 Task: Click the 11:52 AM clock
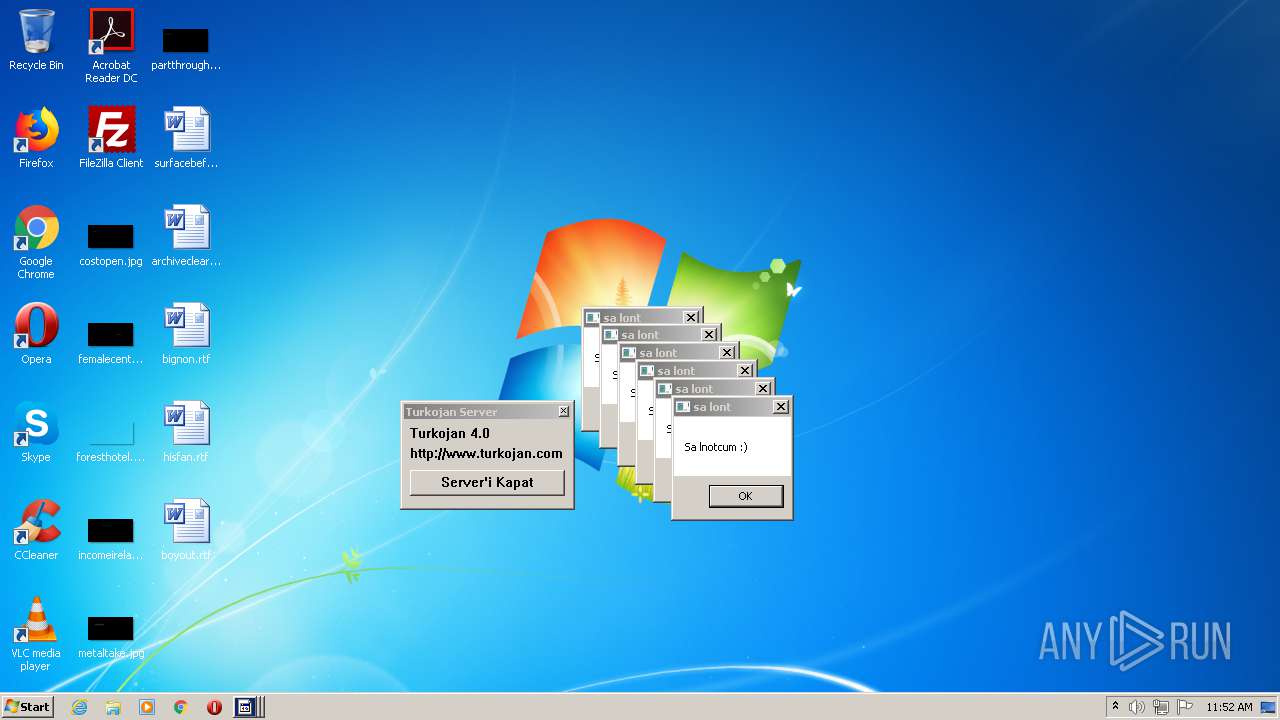coord(1229,707)
